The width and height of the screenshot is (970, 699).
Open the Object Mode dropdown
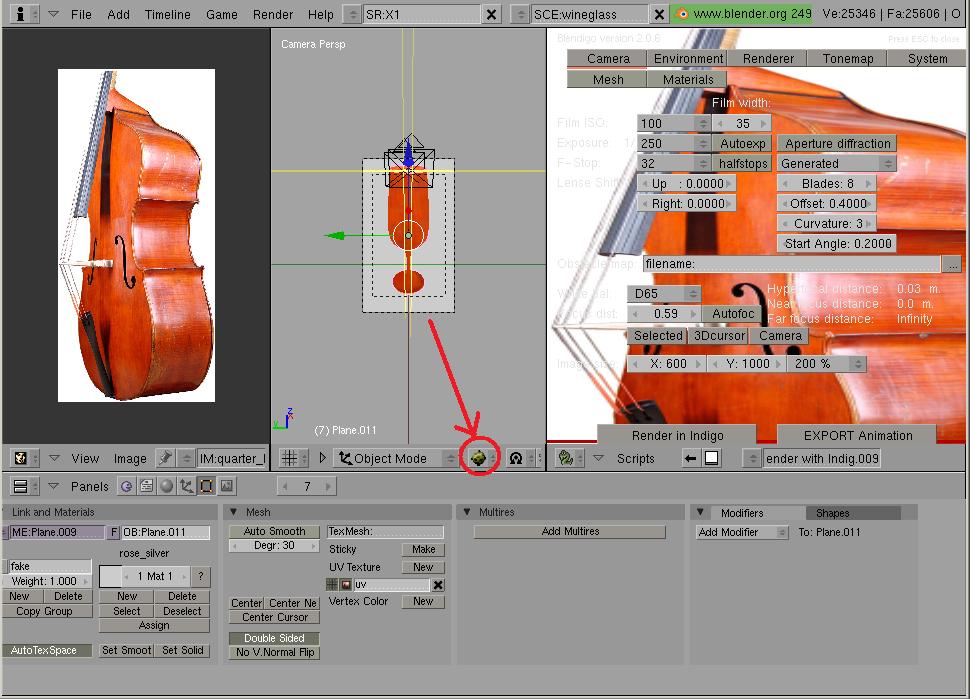[x=397, y=458]
